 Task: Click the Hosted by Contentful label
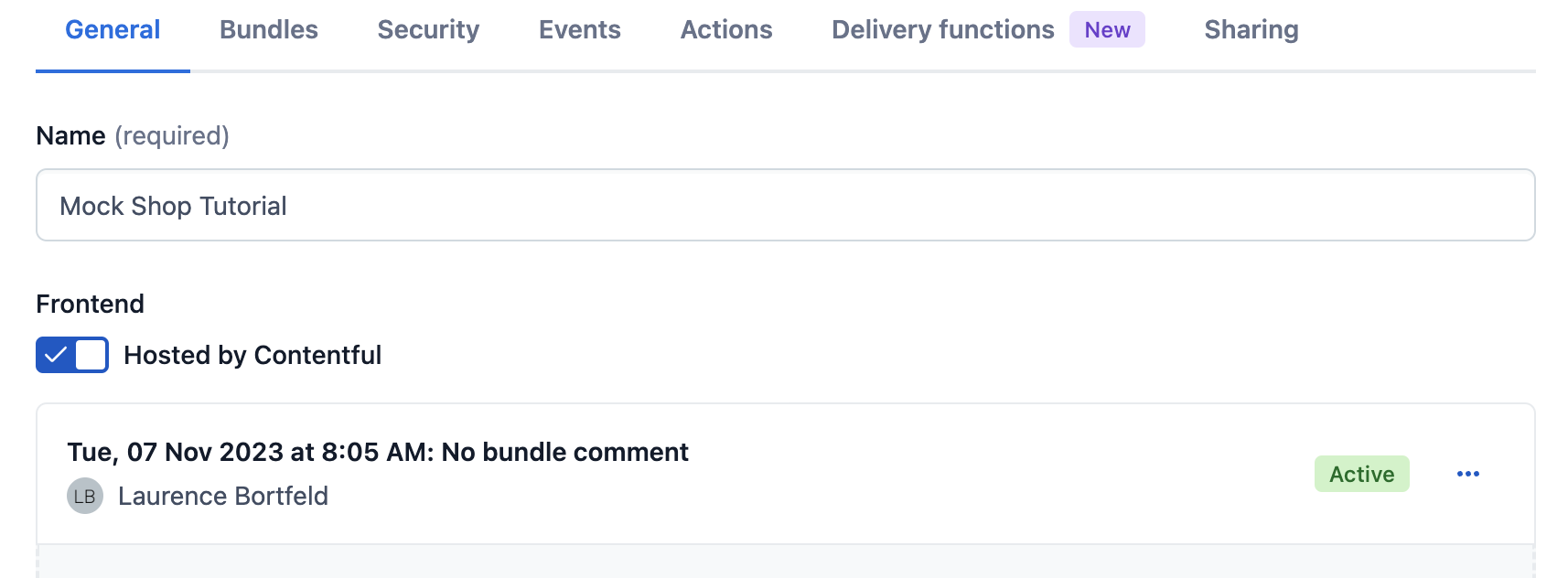click(x=252, y=355)
